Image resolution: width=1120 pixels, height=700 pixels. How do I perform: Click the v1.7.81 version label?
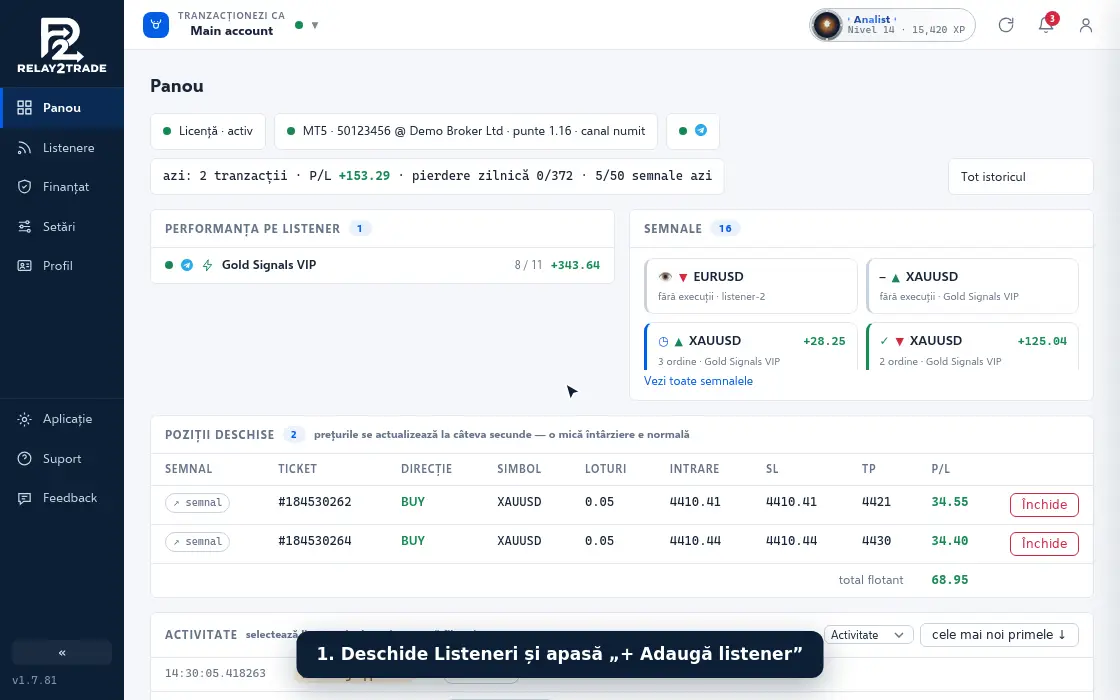(x=34, y=680)
